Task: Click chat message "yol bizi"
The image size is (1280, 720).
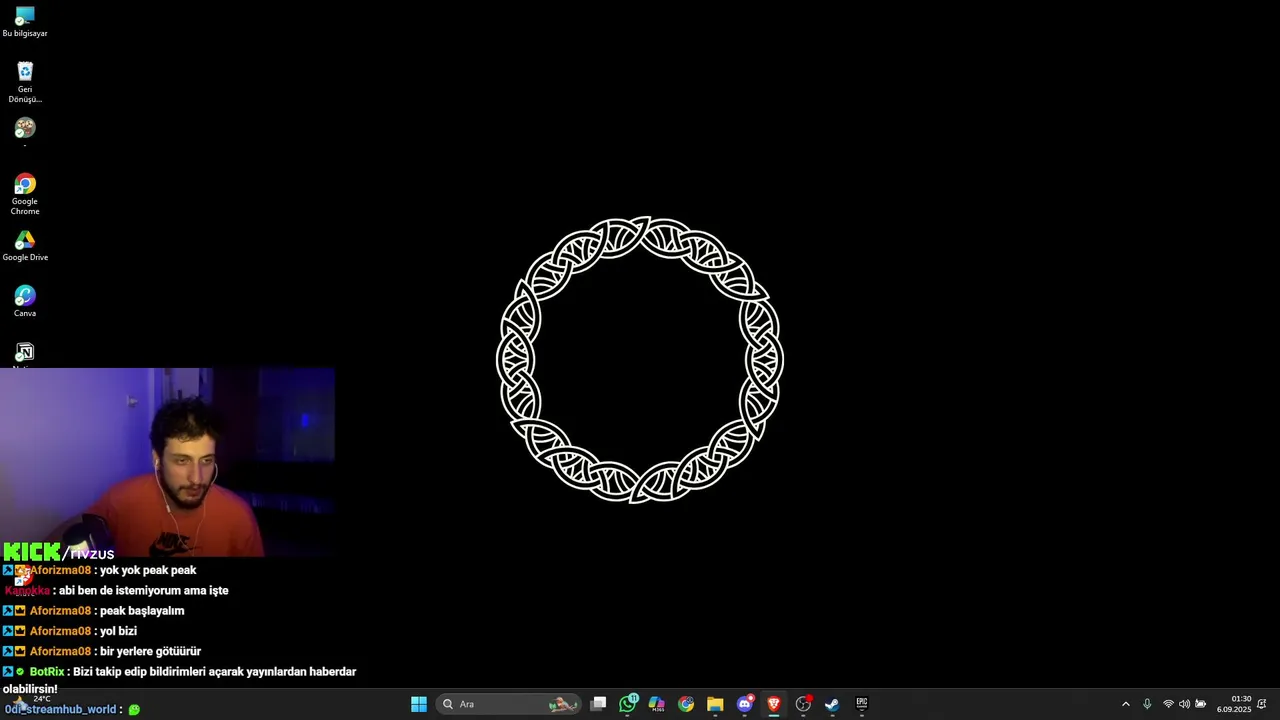Action: coord(118,631)
